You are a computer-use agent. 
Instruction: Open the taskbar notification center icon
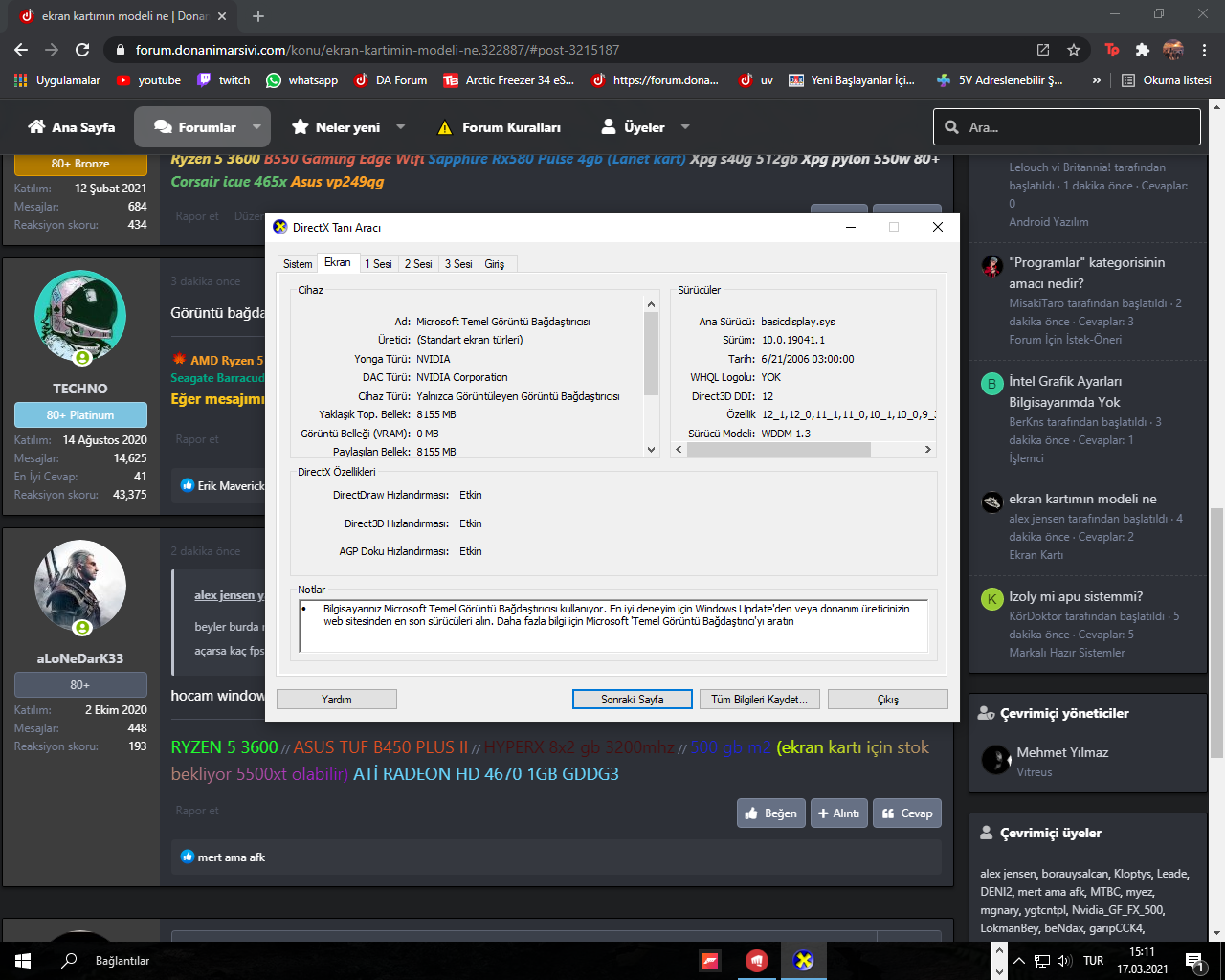coord(1193,961)
